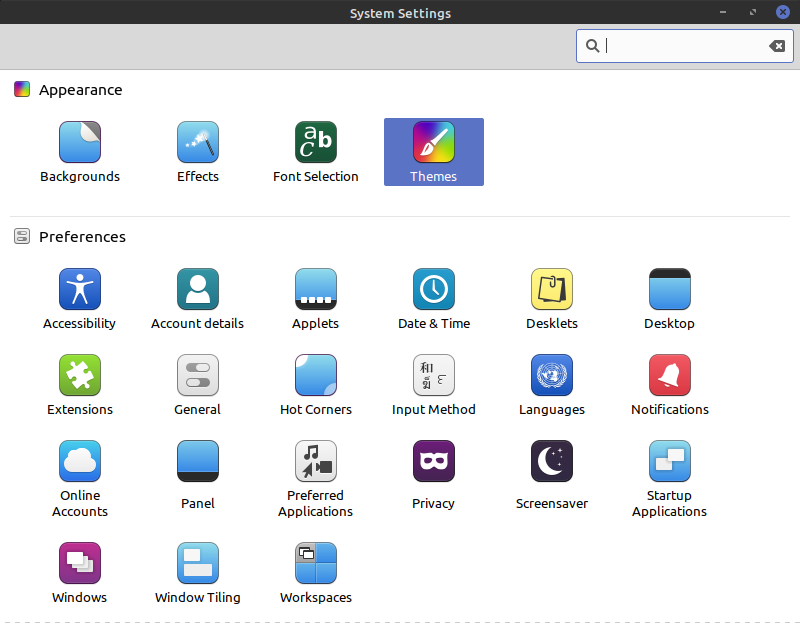Select the Effects panel
Screen dimensions: 800x624
197,150
